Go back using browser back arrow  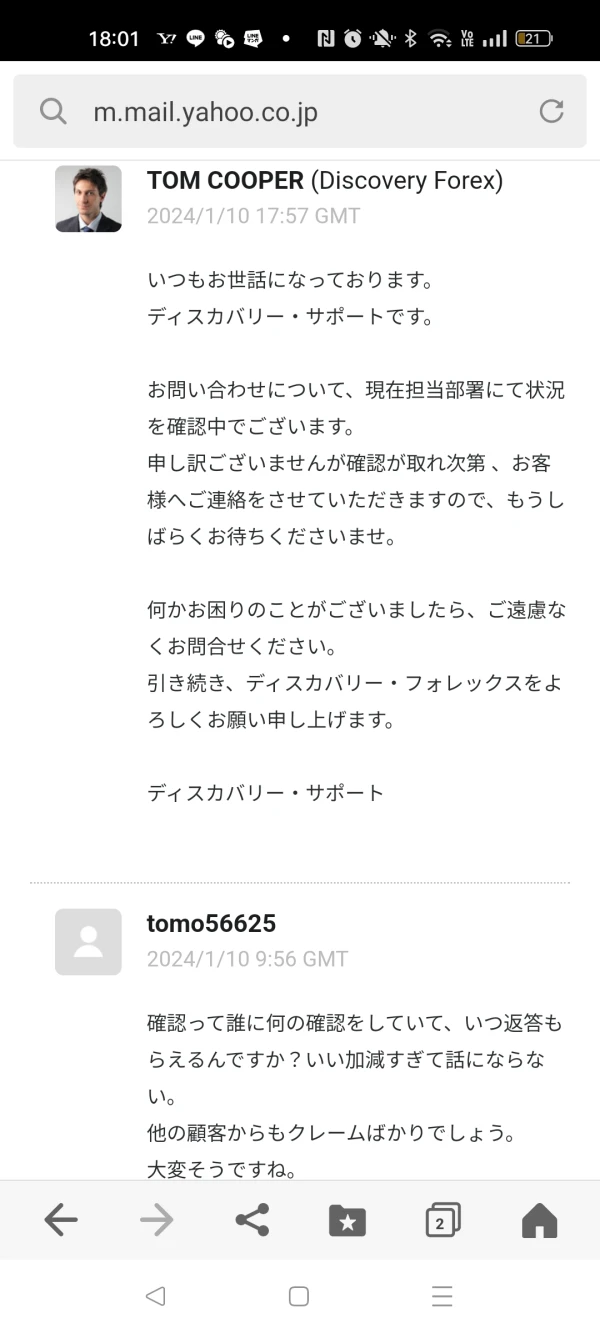tap(61, 1220)
